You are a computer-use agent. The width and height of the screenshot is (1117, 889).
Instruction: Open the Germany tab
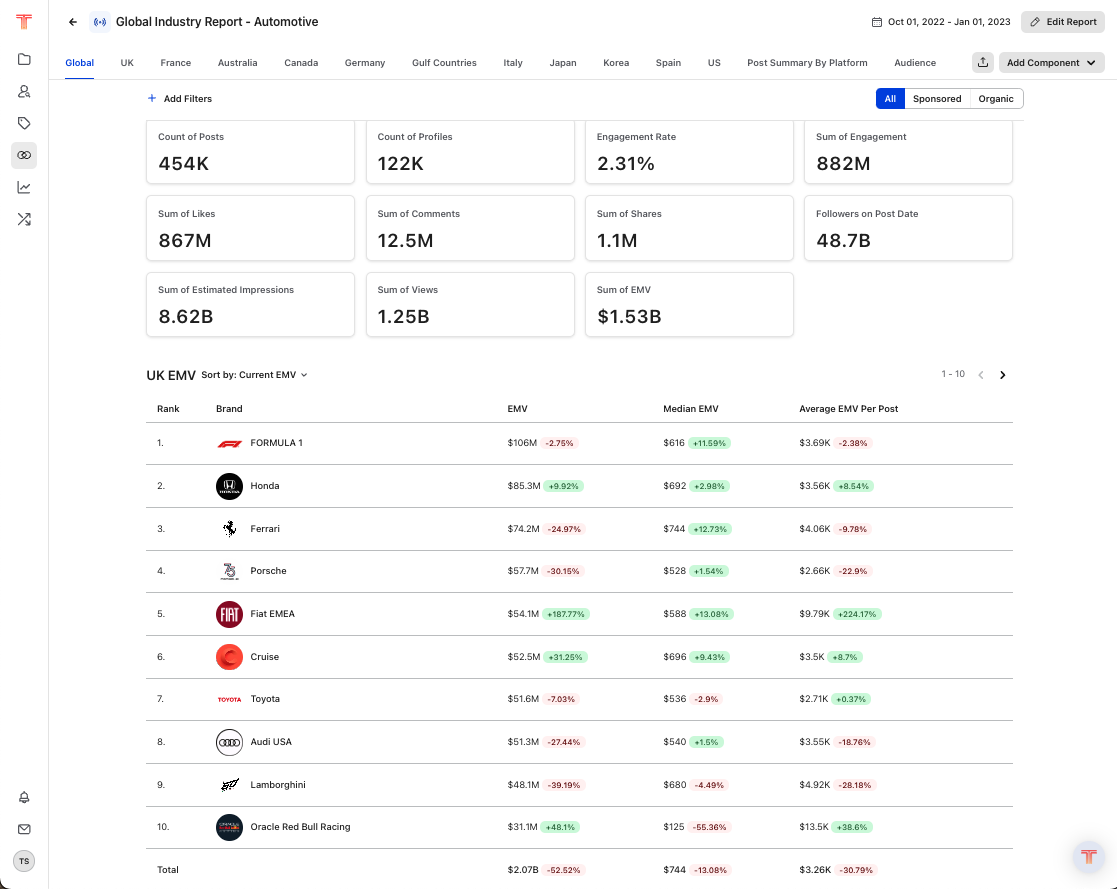point(365,63)
